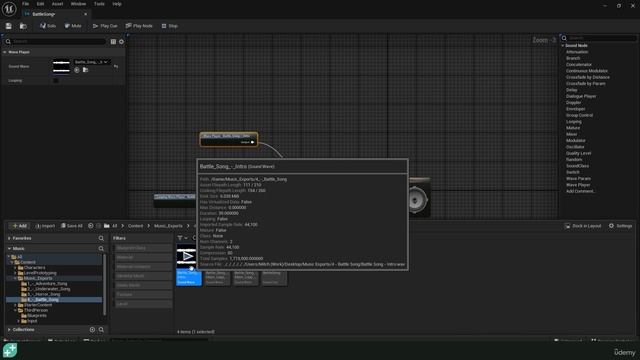Open the Asset menu

click(x=57, y=4)
